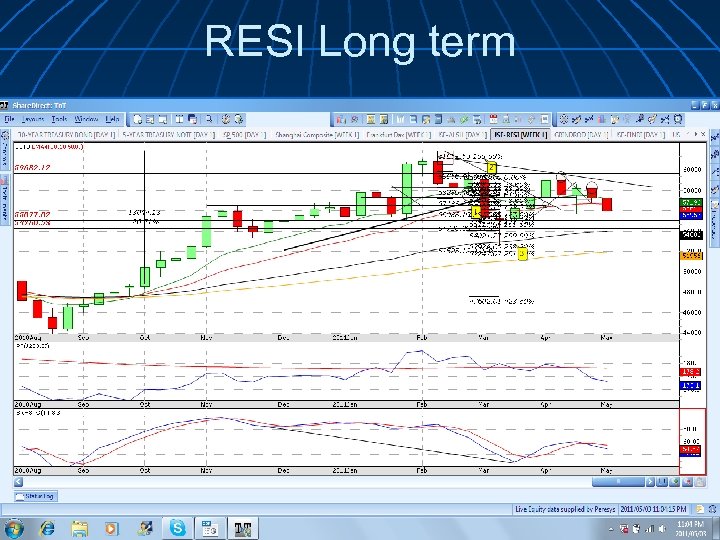This screenshot has width=720, height=540.
Task: Click the taskbar clock
Action: pos(690,529)
